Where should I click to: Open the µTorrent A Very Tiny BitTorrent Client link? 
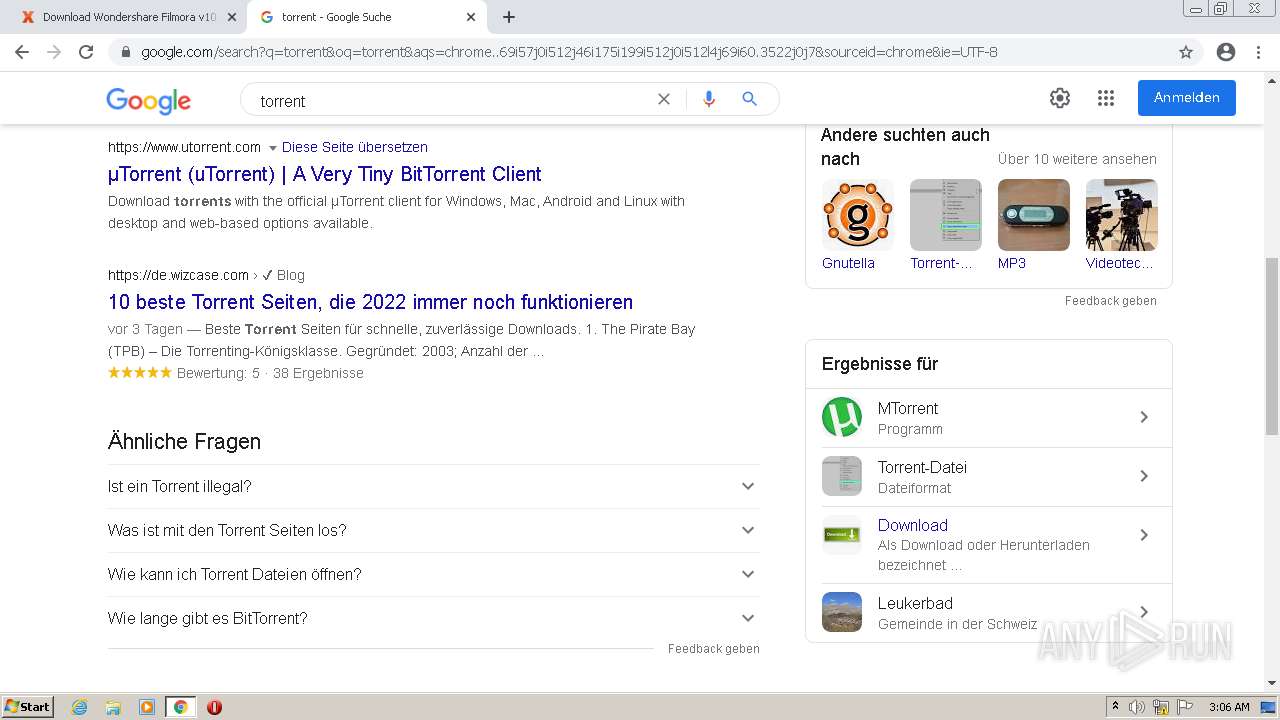pos(325,174)
